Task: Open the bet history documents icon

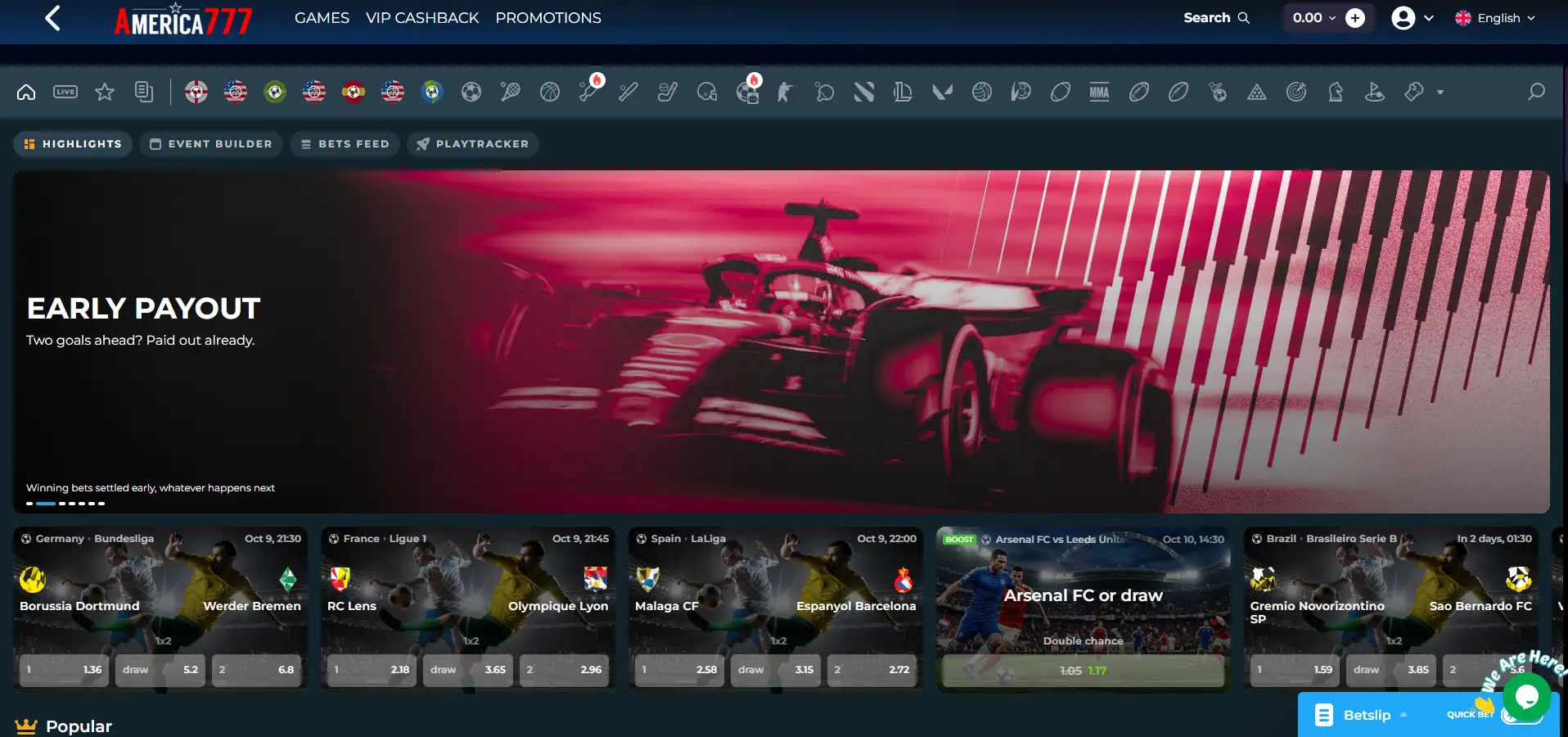Action: point(144,92)
